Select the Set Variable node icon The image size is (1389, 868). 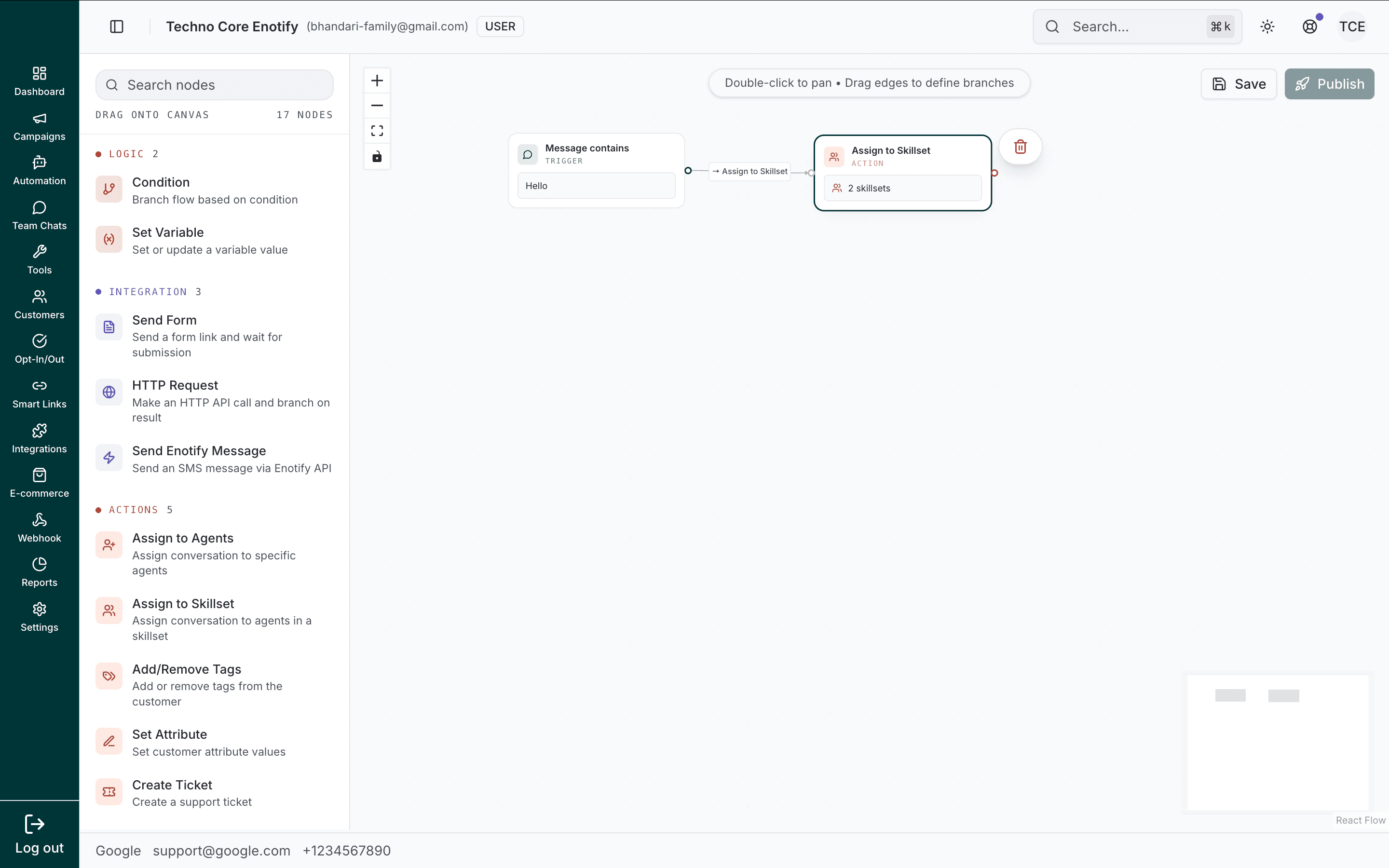tap(109, 239)
